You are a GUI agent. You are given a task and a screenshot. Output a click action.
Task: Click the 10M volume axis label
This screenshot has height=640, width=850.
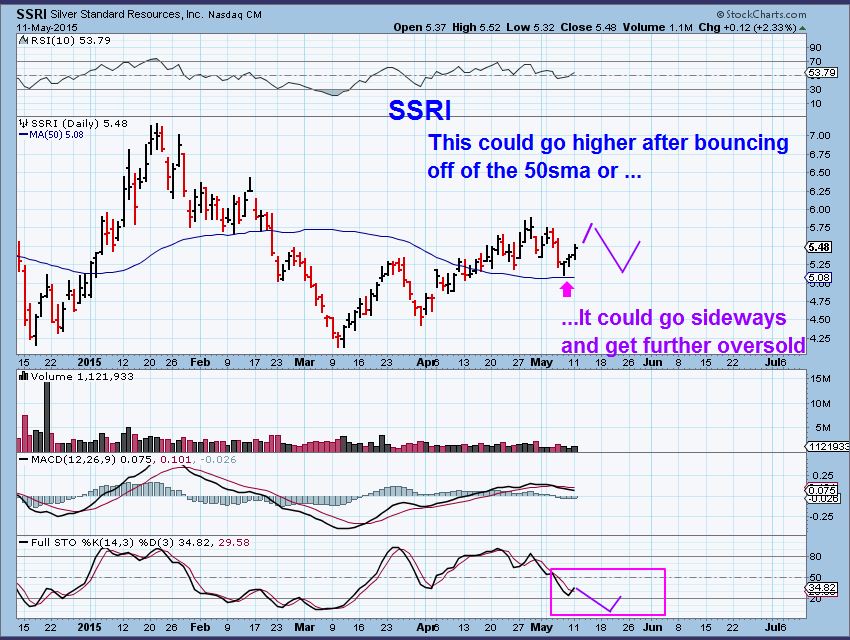820,403
